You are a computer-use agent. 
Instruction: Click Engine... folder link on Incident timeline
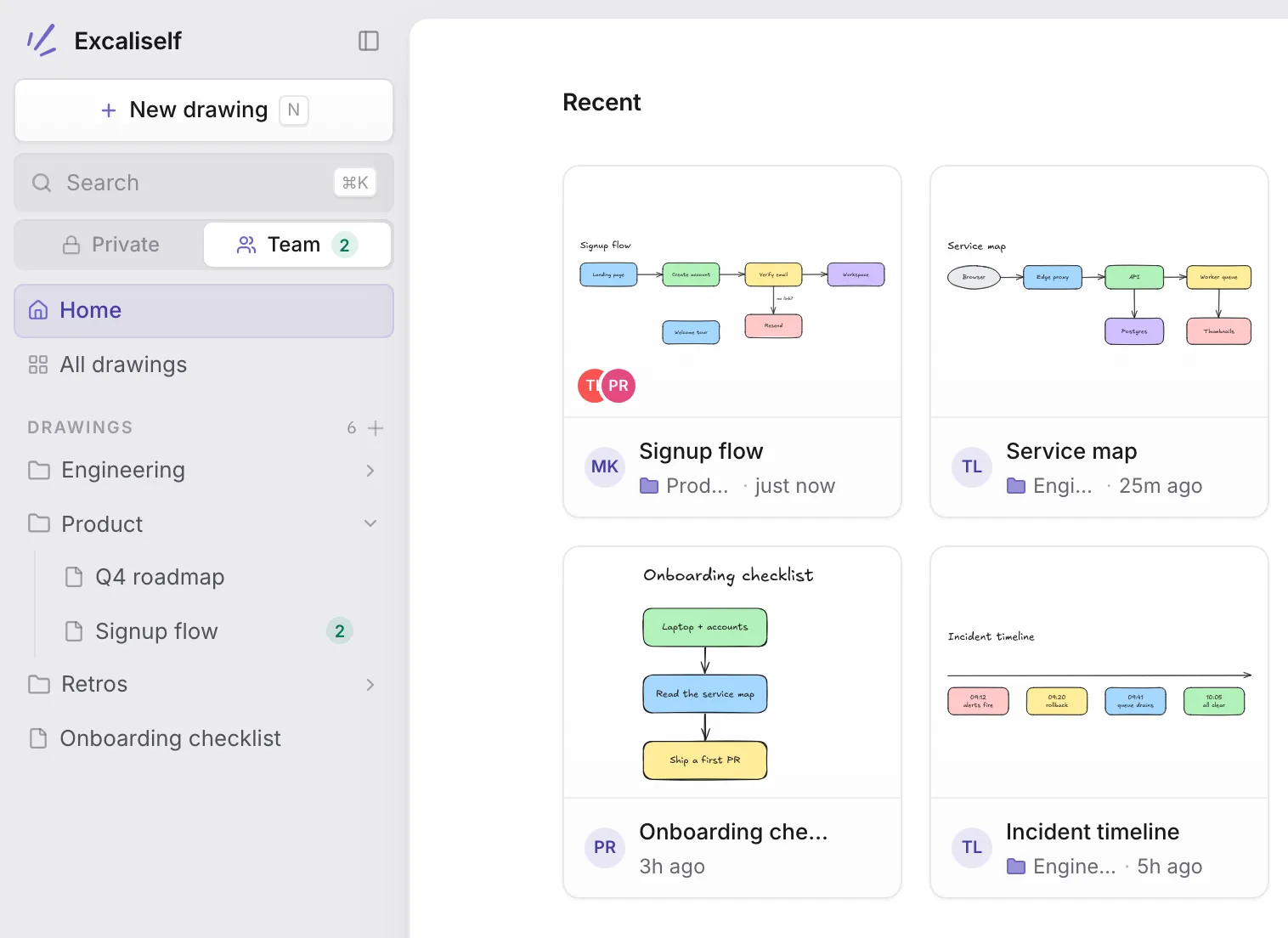(x=1061, y=867)
